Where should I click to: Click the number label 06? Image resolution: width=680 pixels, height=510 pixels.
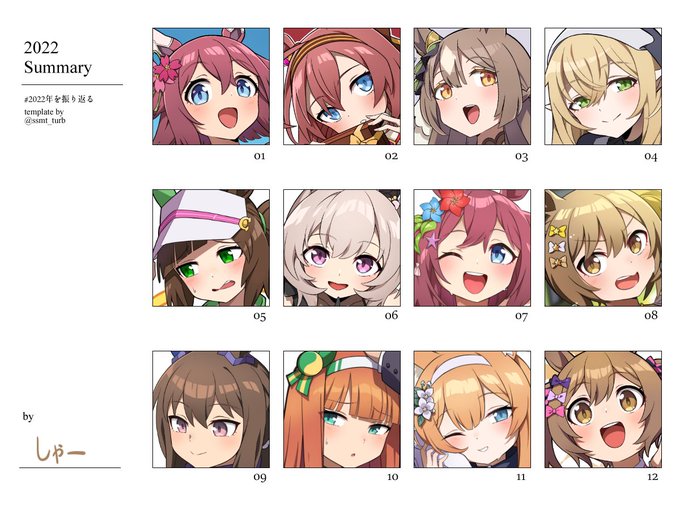tap(391, 315)
